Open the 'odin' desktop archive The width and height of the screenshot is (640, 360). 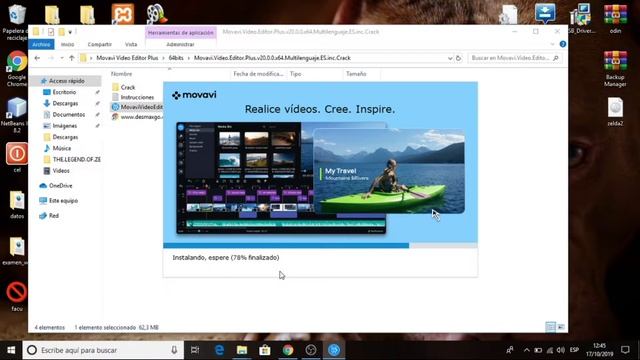pyautogui.click(x=615, y=19)
